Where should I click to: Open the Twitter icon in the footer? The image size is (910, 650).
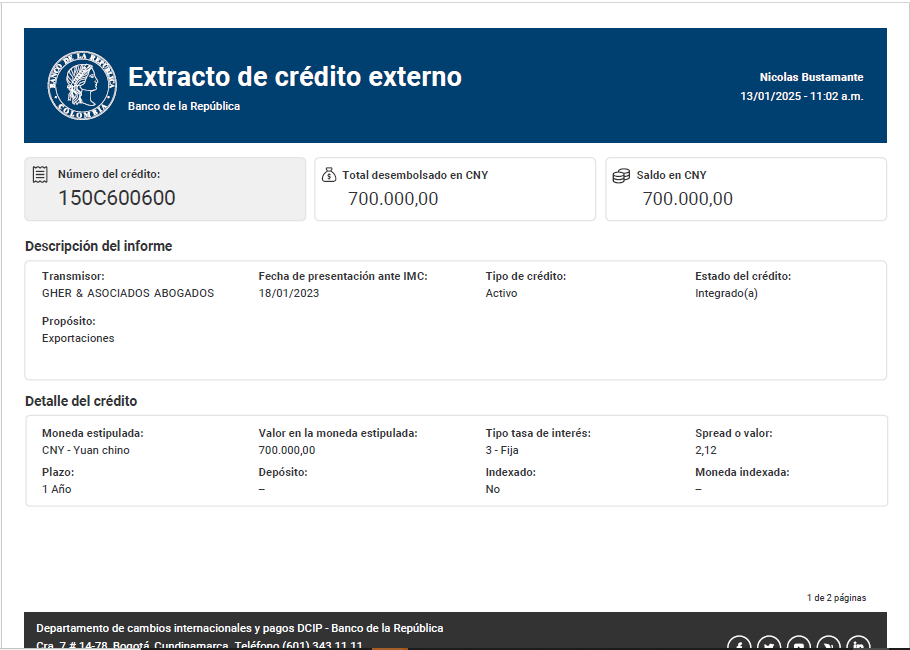(769, 645)
